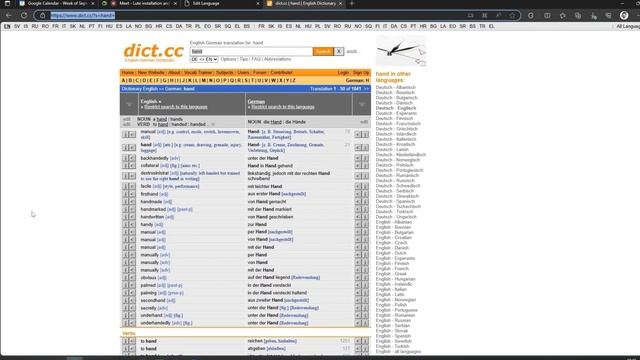The image size is (640, 360).
Task: Click right-side info icon for 'zur Hand' row
Action: 365,224
